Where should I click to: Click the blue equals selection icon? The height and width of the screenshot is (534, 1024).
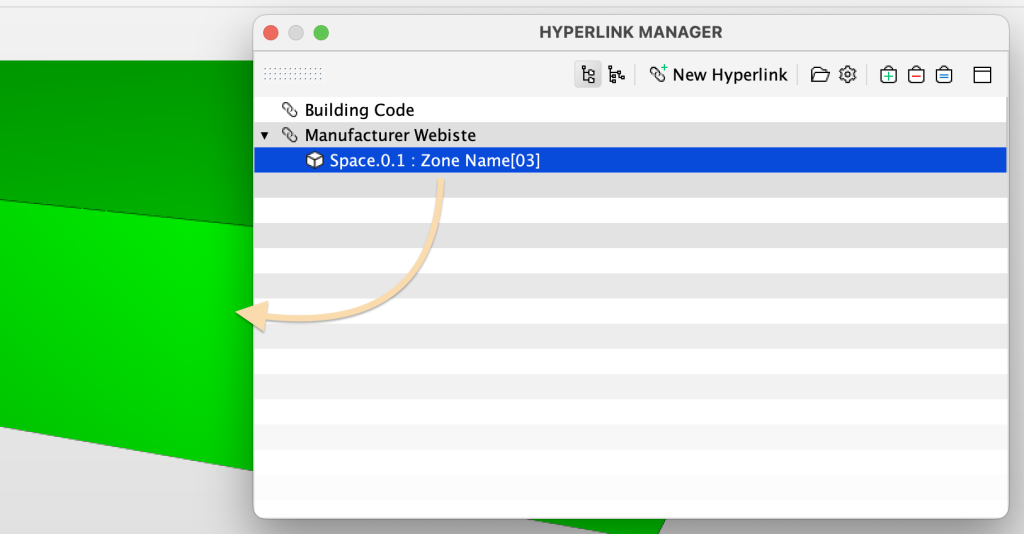click(944, 75)
